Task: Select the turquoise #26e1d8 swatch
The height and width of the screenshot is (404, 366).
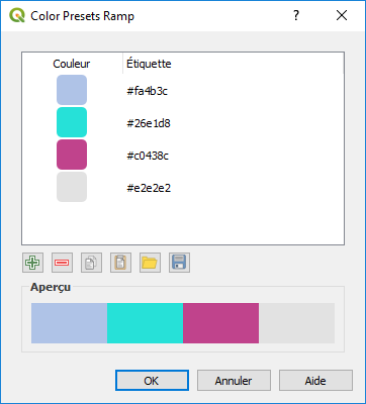Action: pos(72,122)
